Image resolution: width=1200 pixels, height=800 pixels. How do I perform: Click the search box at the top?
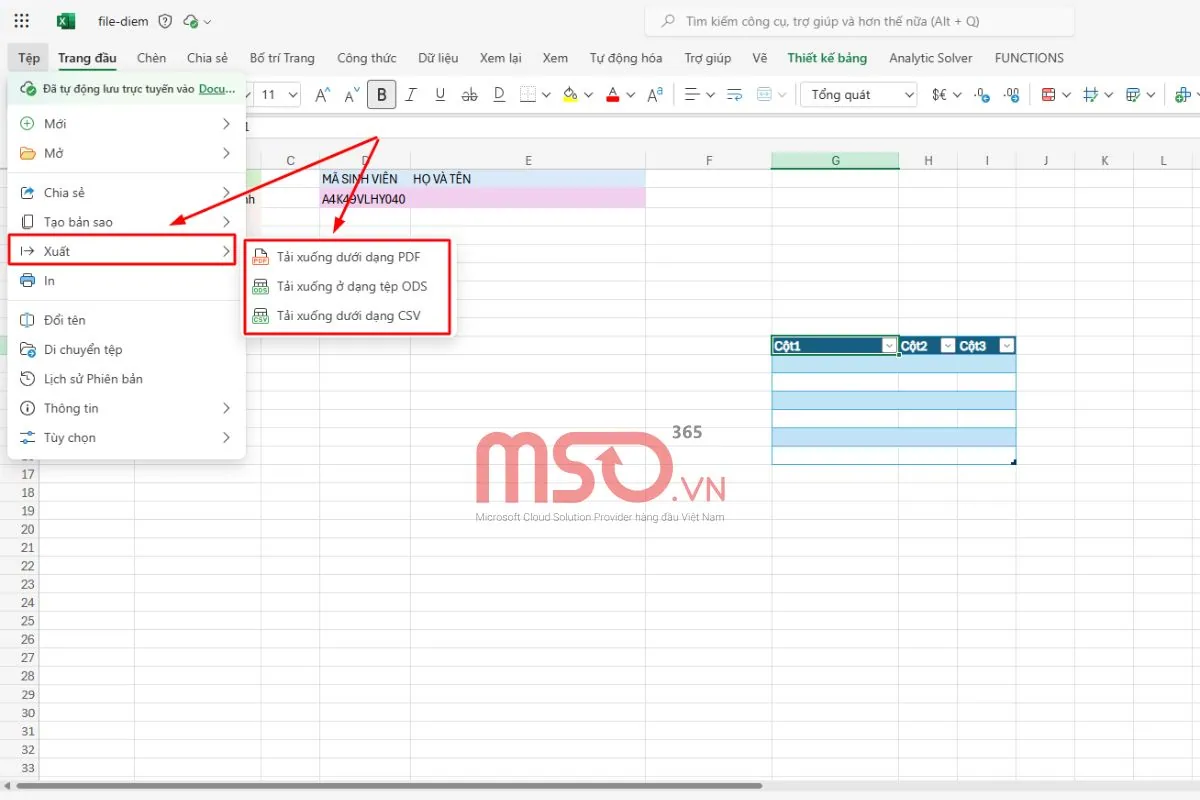[x=860, y=21]
